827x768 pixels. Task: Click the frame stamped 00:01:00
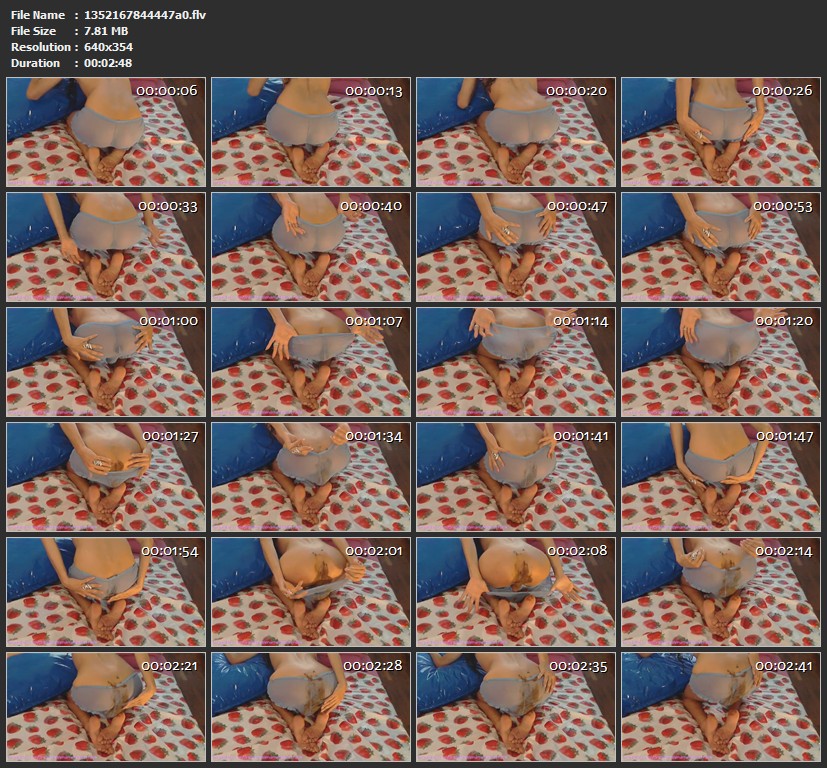[105, 361]
